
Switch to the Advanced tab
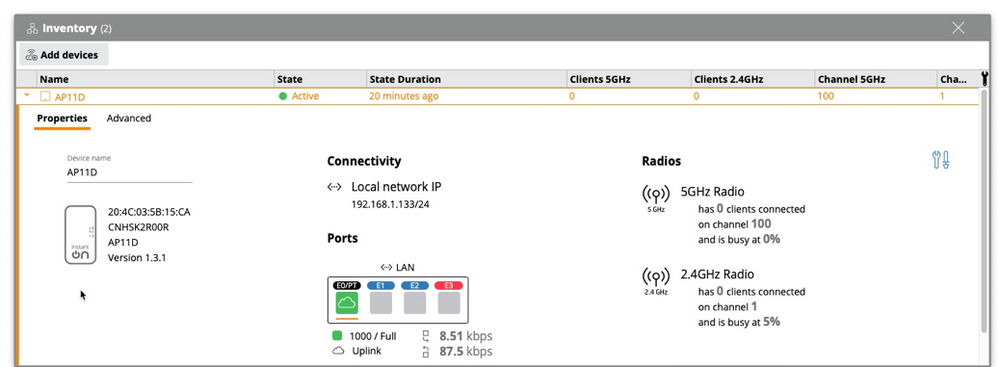click(129, 119)
